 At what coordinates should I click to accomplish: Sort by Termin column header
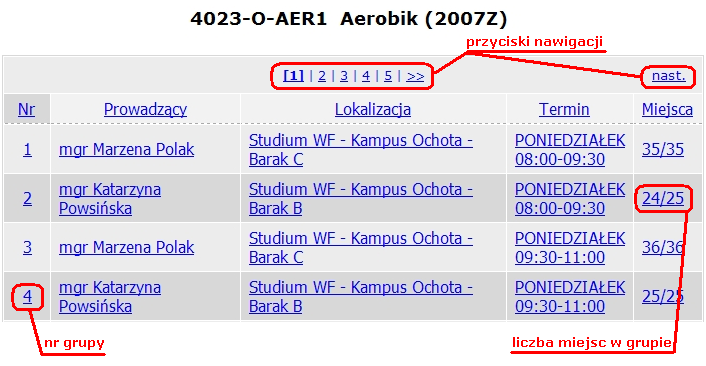pos(564,109)
